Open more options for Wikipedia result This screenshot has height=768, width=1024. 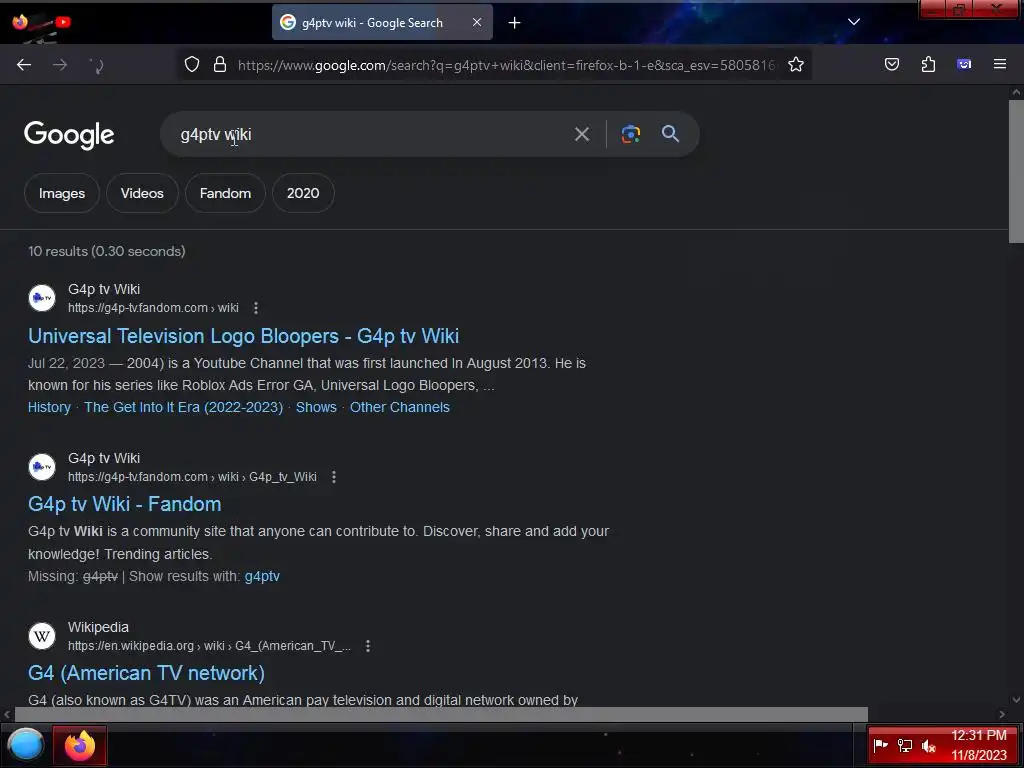coord(368,646)
